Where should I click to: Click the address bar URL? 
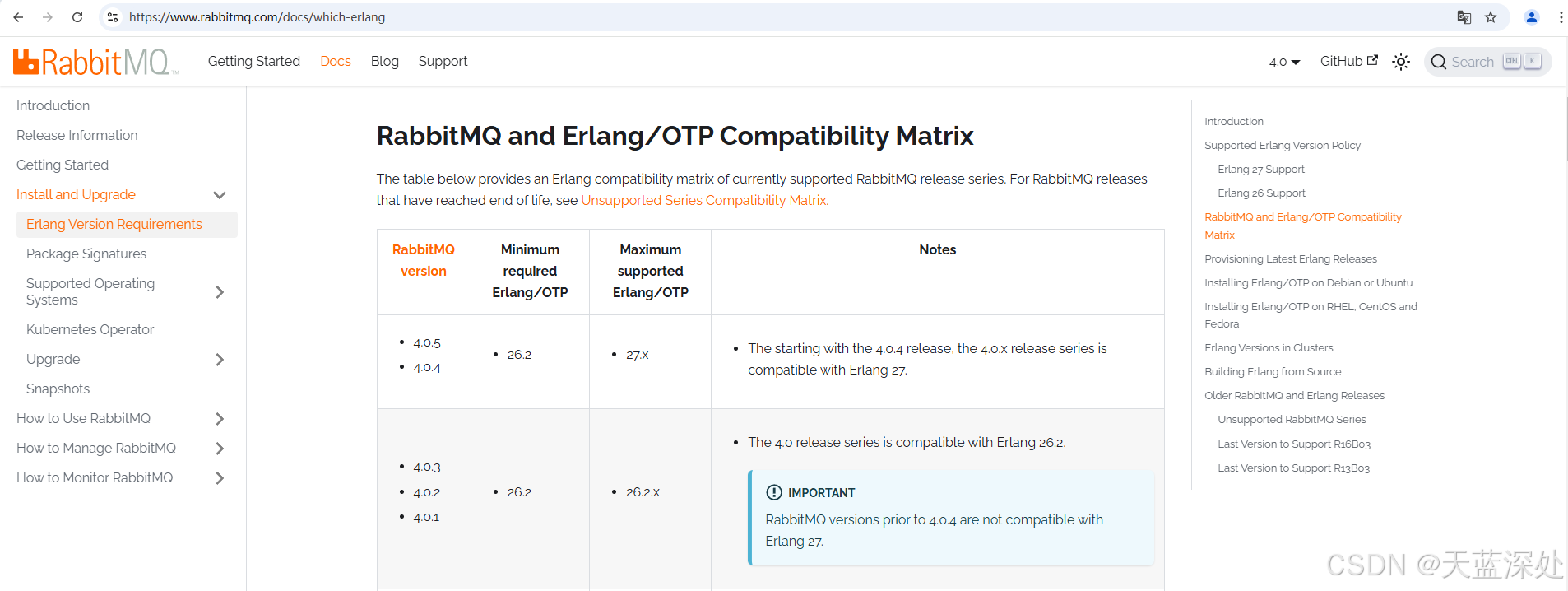257,16
